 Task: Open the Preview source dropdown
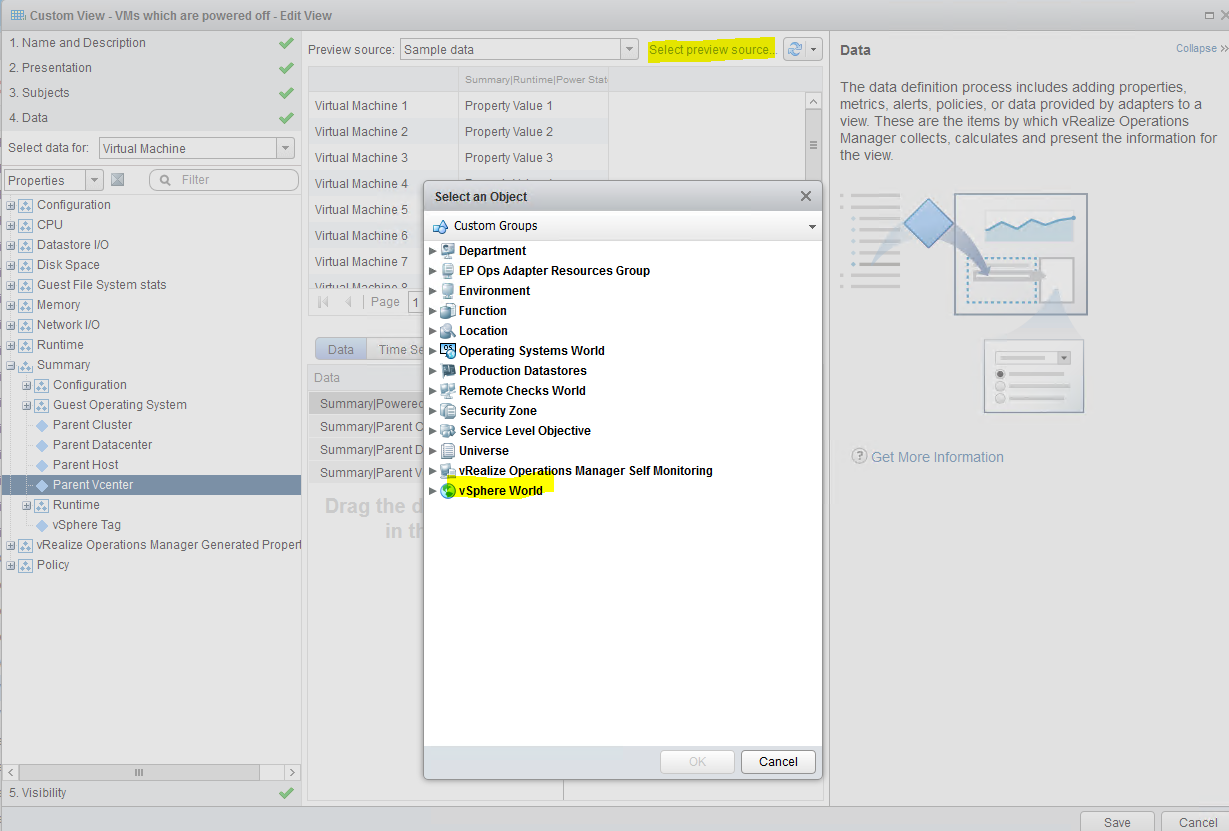pyautogui.click(x=629, y=49)
